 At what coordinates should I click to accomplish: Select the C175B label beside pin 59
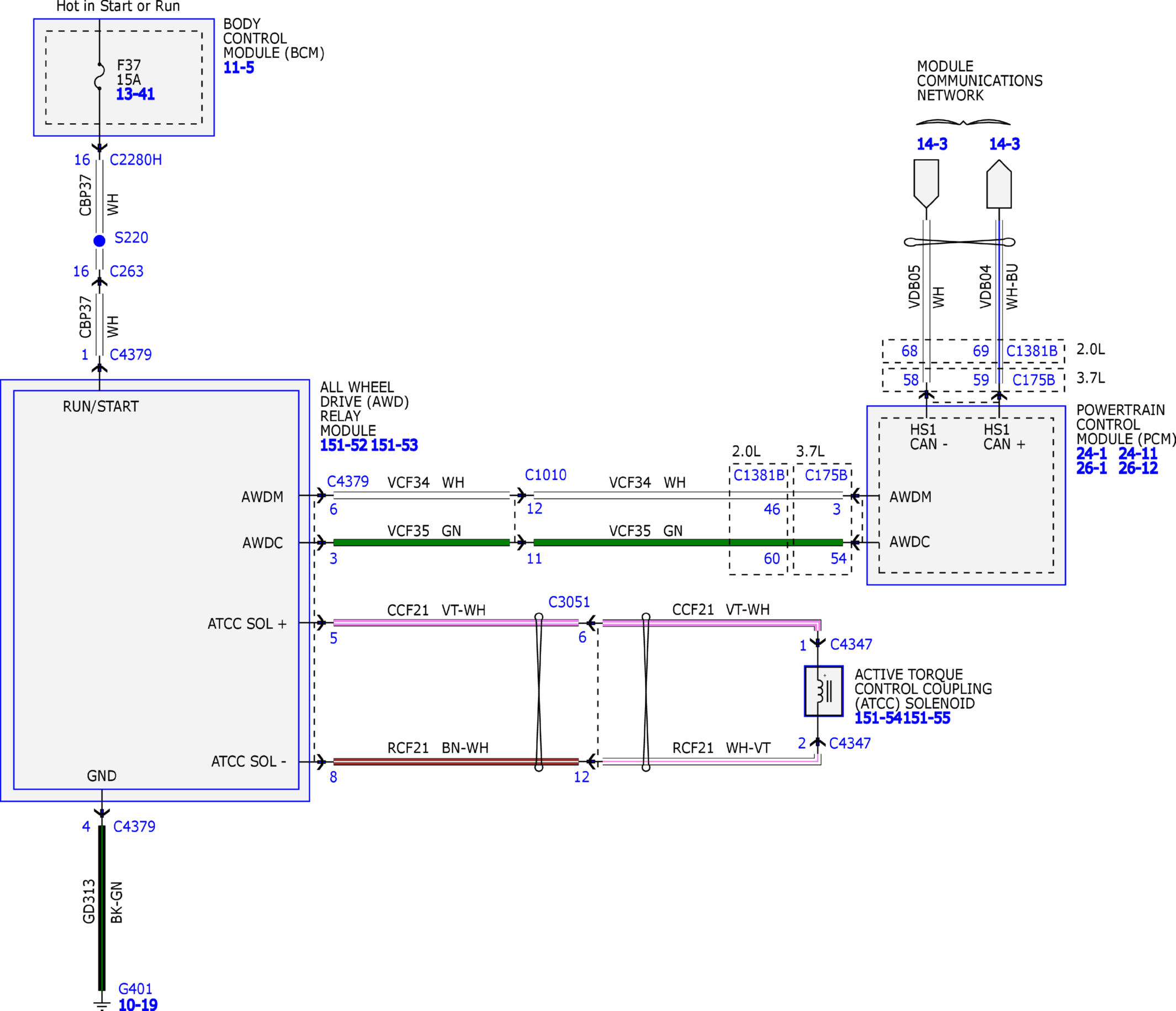point(1034,380)
